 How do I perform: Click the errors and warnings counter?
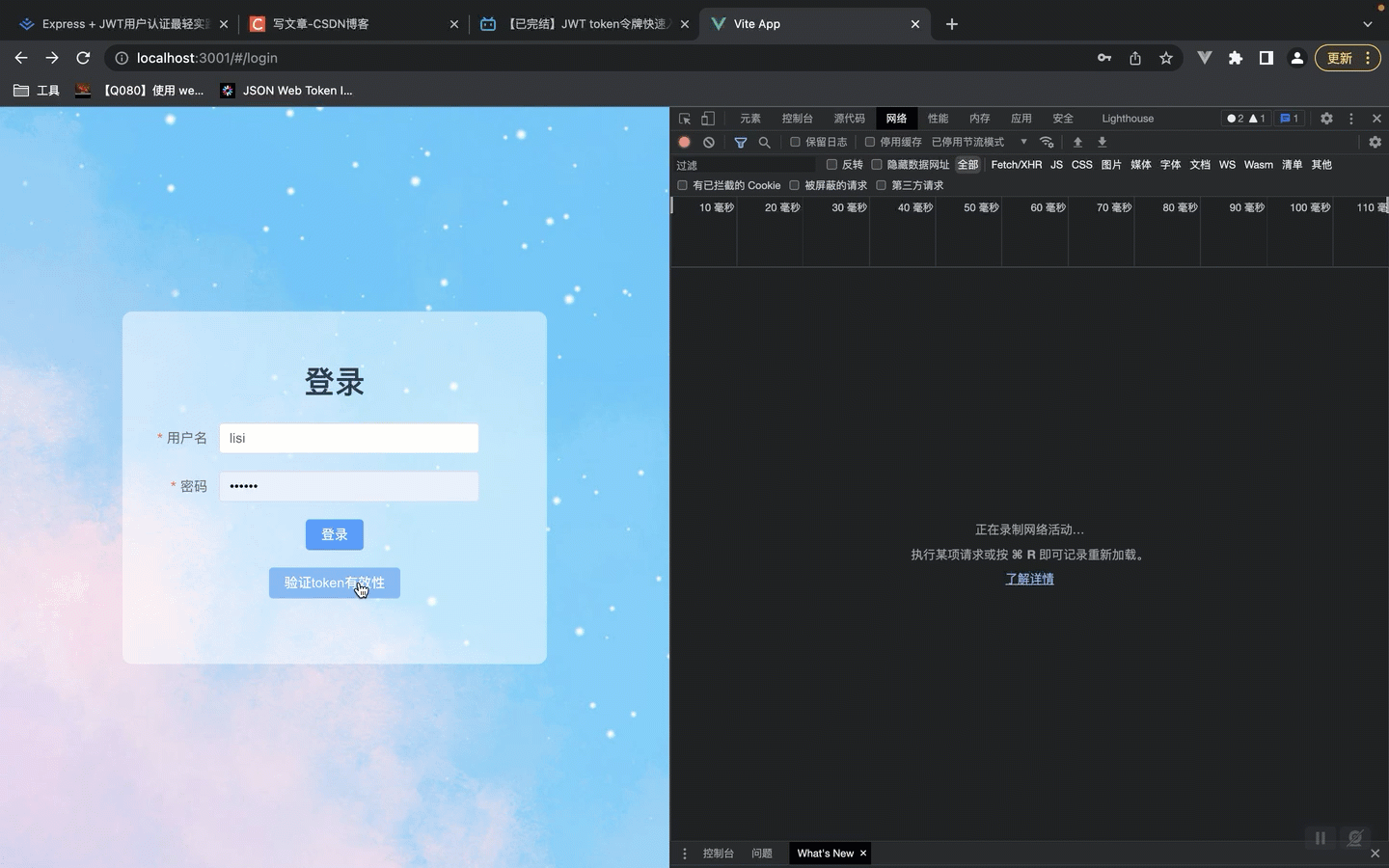pos(1245,119)
